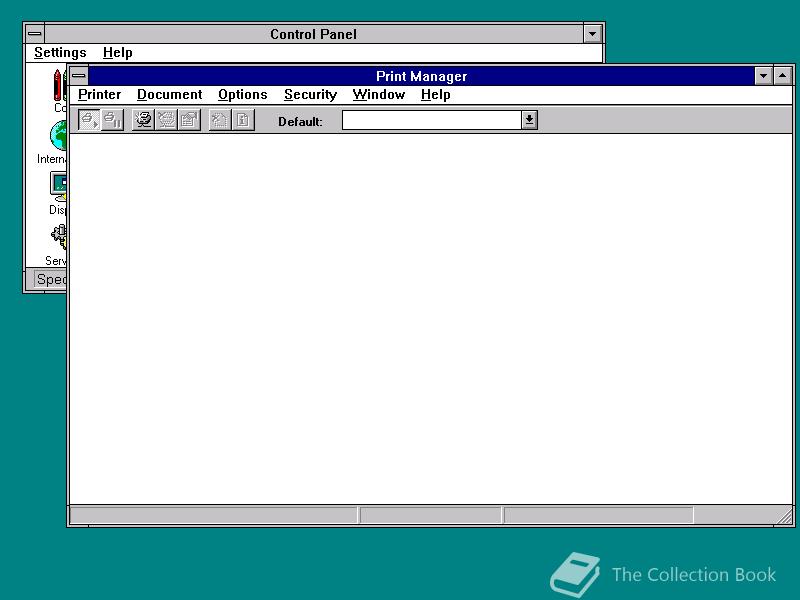Open the Control Panel system control-menu box

coord(35,34)
